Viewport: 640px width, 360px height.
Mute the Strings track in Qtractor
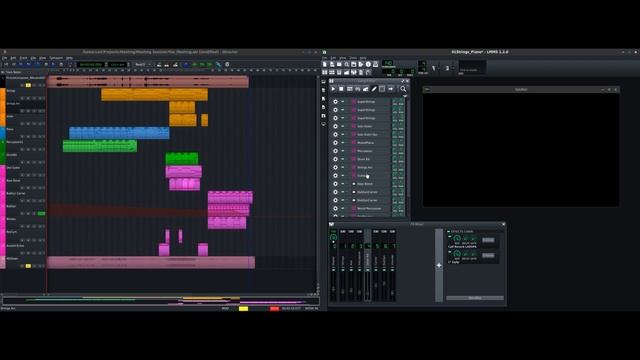(28, 98)
